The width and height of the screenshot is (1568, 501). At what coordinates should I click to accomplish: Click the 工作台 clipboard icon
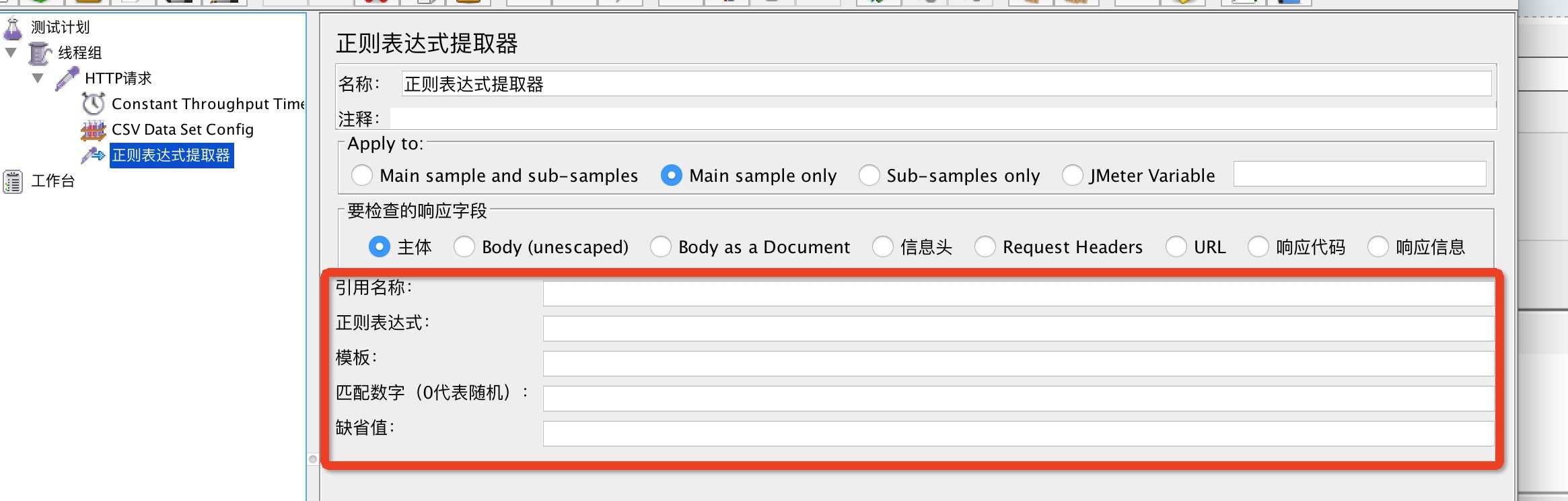pyautogui.click(x=13, y=181)
